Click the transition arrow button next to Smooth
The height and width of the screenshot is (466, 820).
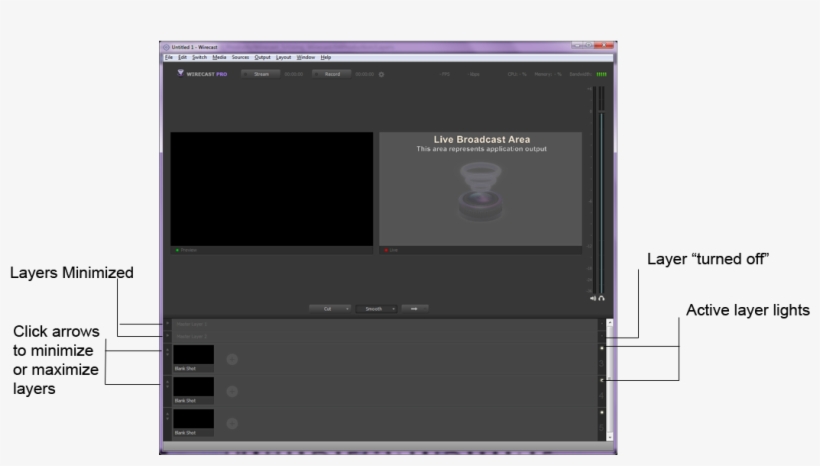pyautogui.click(x=415, y=308)
